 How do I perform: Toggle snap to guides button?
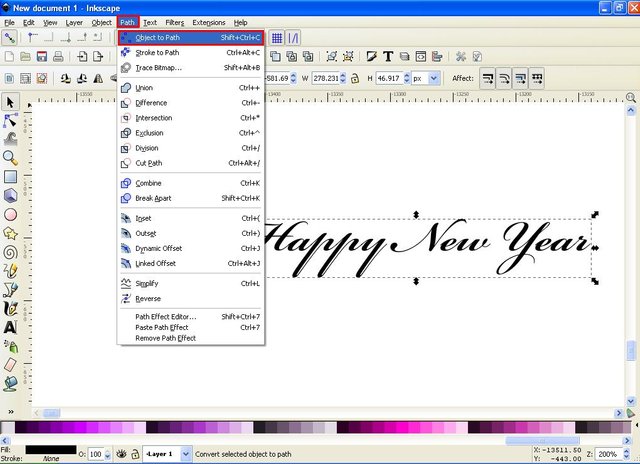tap(293, 38)
